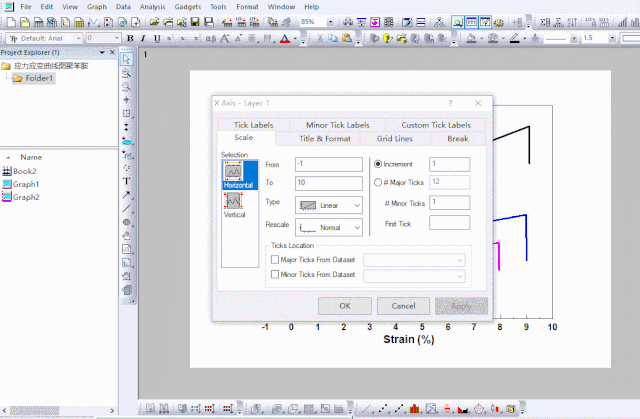Click the Scatter plot icon in bottom toolbar
Viewport: 640px width, 419px height.
[x=383, y=408]
